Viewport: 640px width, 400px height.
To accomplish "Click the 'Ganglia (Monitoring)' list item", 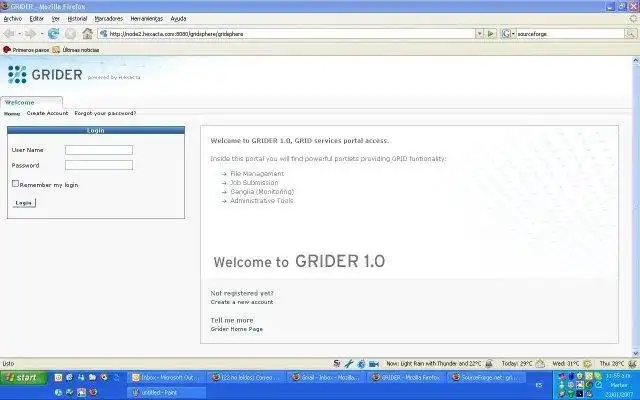I will [x=262, y=191].
